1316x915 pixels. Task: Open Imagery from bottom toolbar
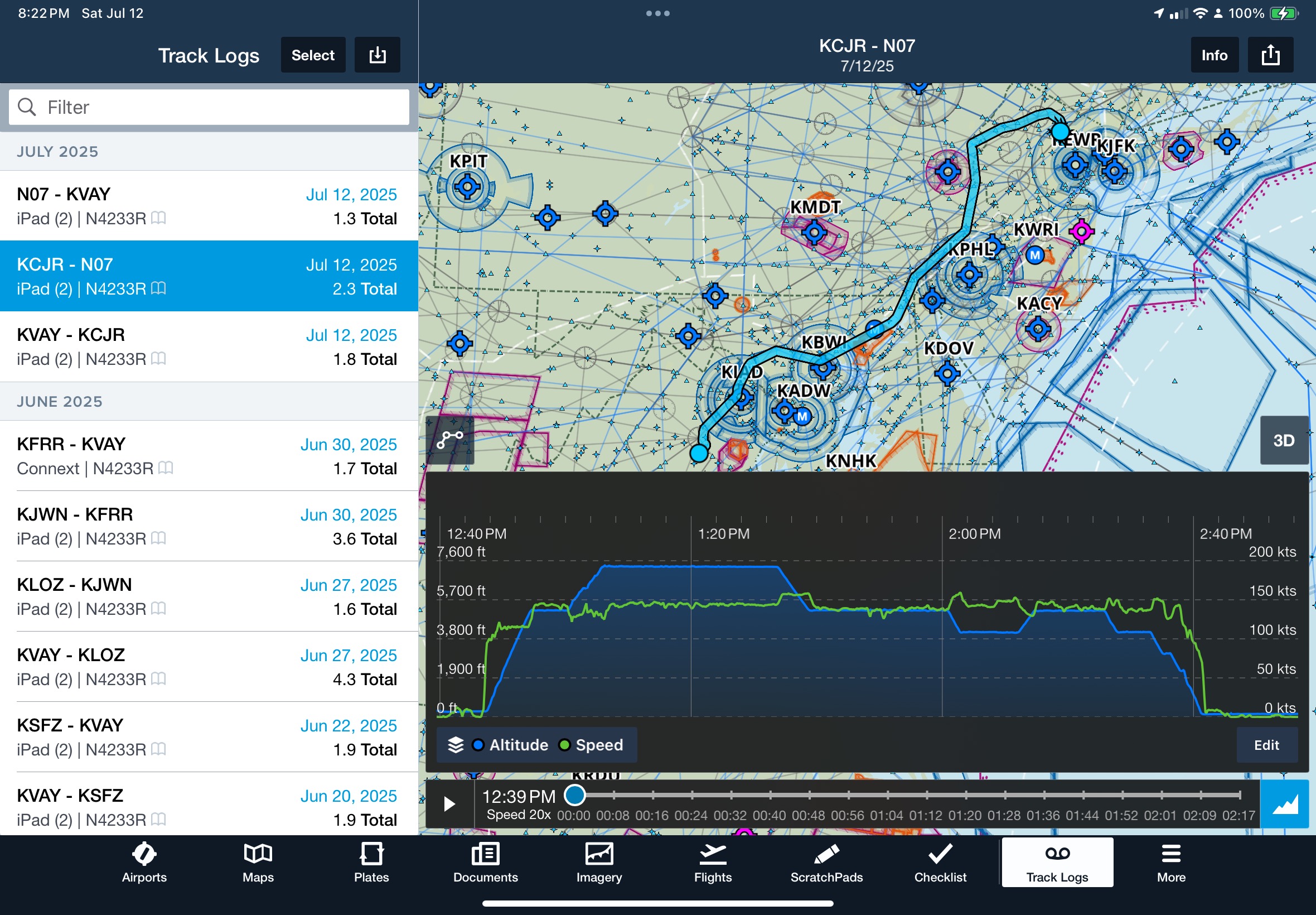[x=599, y=862]
